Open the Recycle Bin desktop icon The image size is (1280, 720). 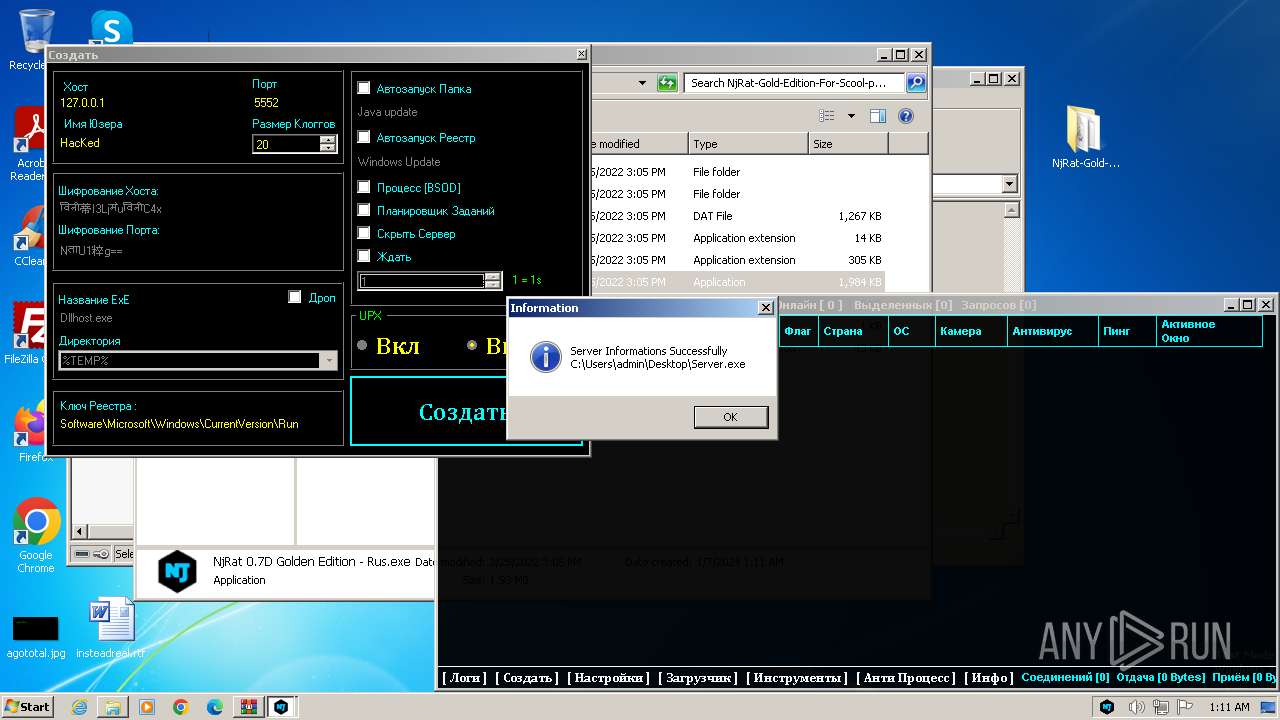point(35,40)
